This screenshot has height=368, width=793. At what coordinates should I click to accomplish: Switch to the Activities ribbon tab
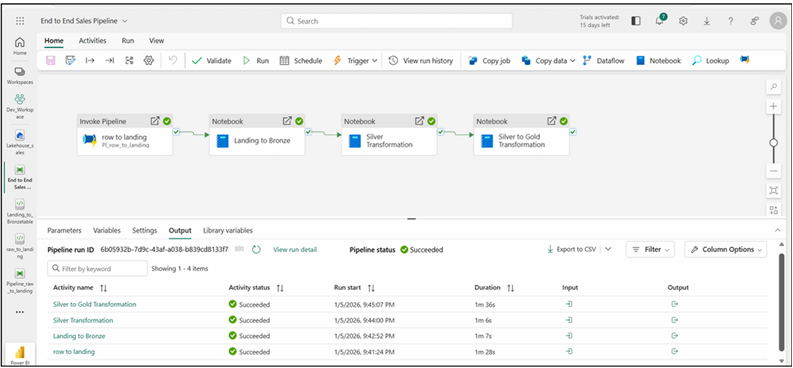pyautogui.click(x=93, y=40)
